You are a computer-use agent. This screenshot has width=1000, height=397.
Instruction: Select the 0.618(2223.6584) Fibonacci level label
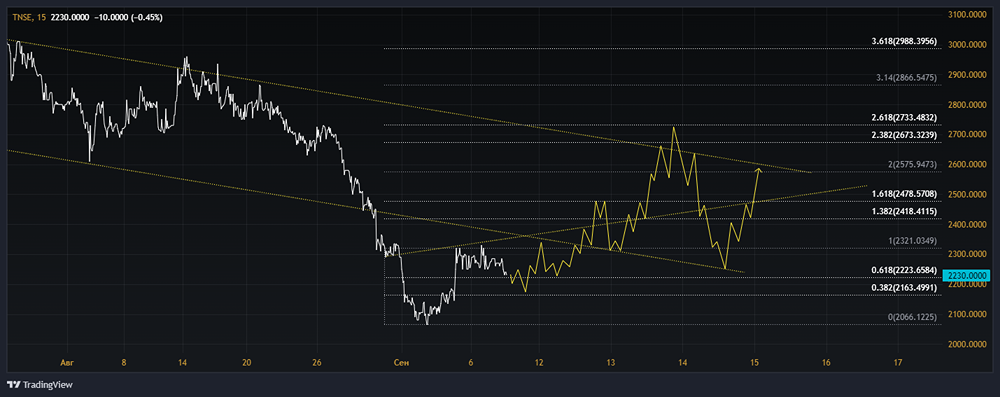[x=904, y=270]
